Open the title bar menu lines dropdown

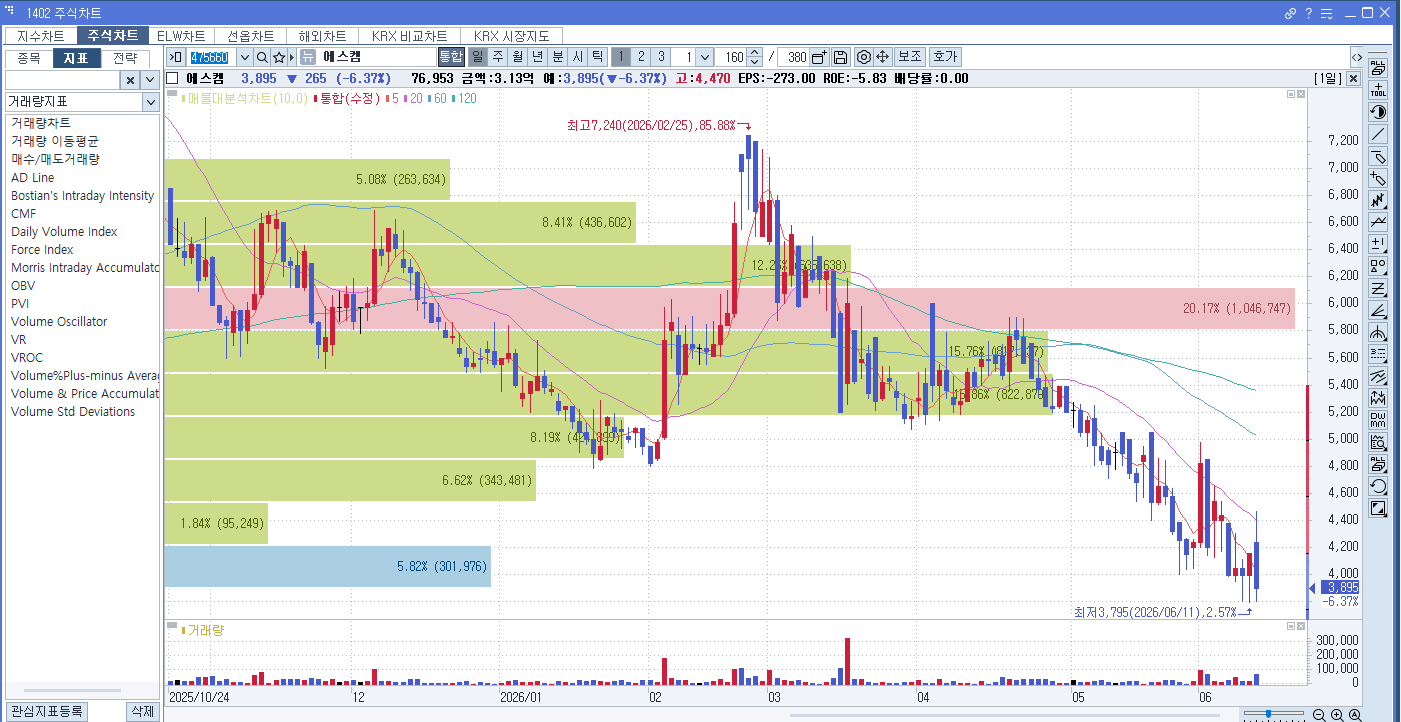coord(1327,13)
